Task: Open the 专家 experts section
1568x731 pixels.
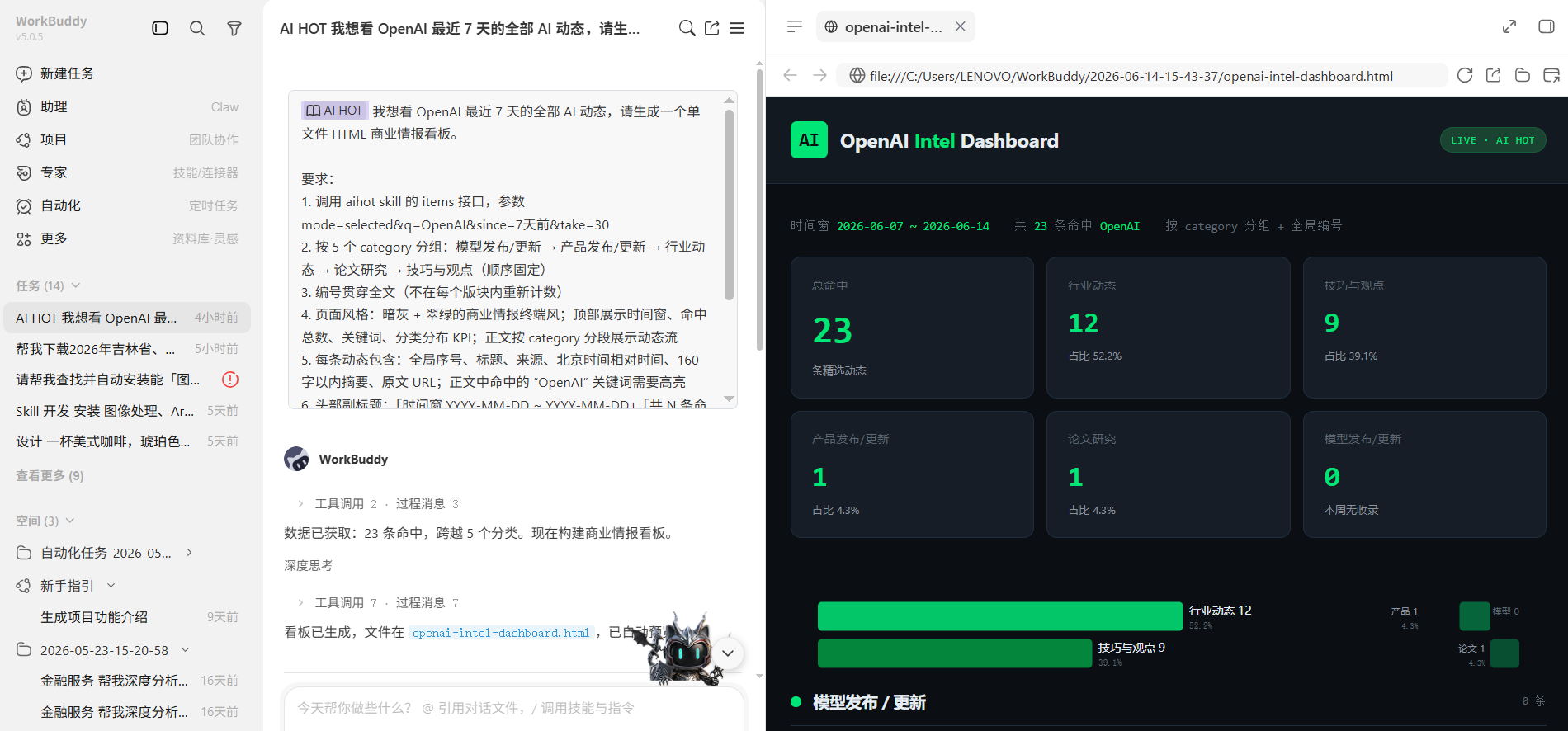Action: 127,172
